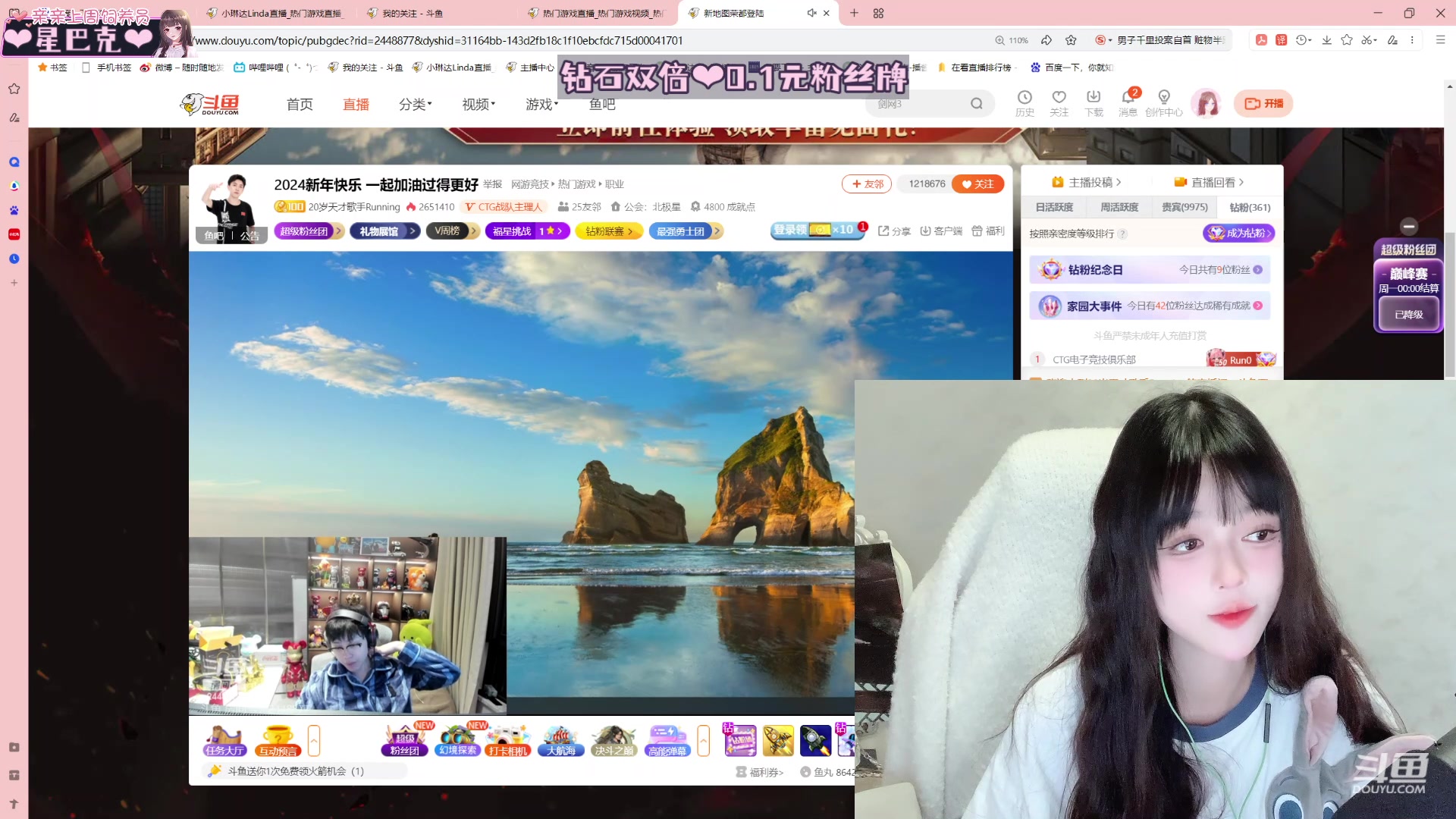The image size is (1456, 819).
Task: Open the sidebar favorites star icon
Action: (14, 89)
